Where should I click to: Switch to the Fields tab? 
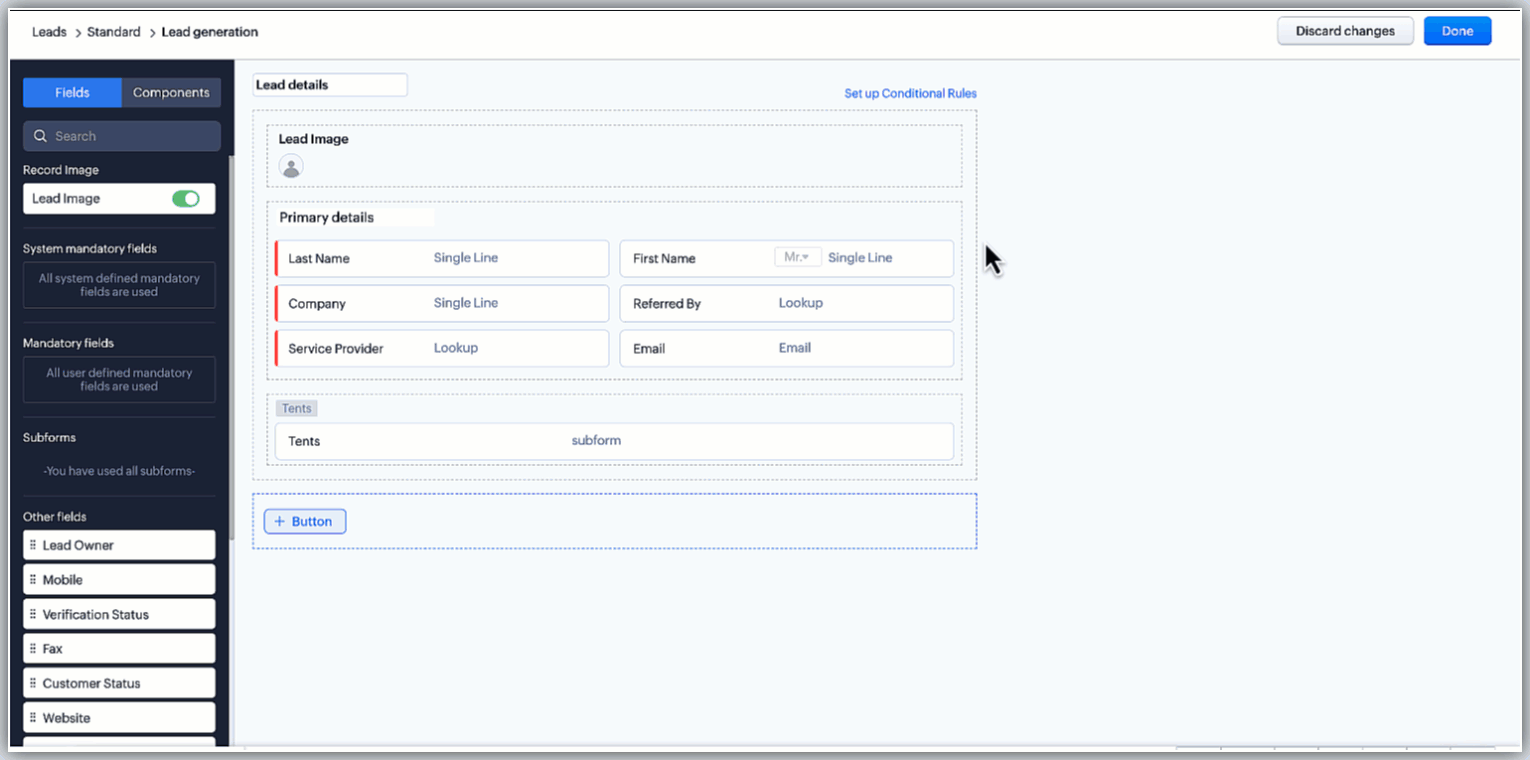coord(72,93)
